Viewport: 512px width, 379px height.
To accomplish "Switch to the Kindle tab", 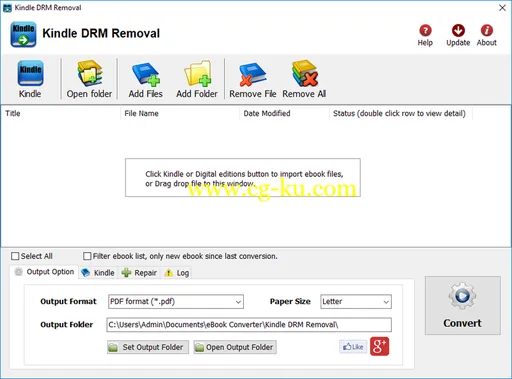I will [x=98, y=273].
